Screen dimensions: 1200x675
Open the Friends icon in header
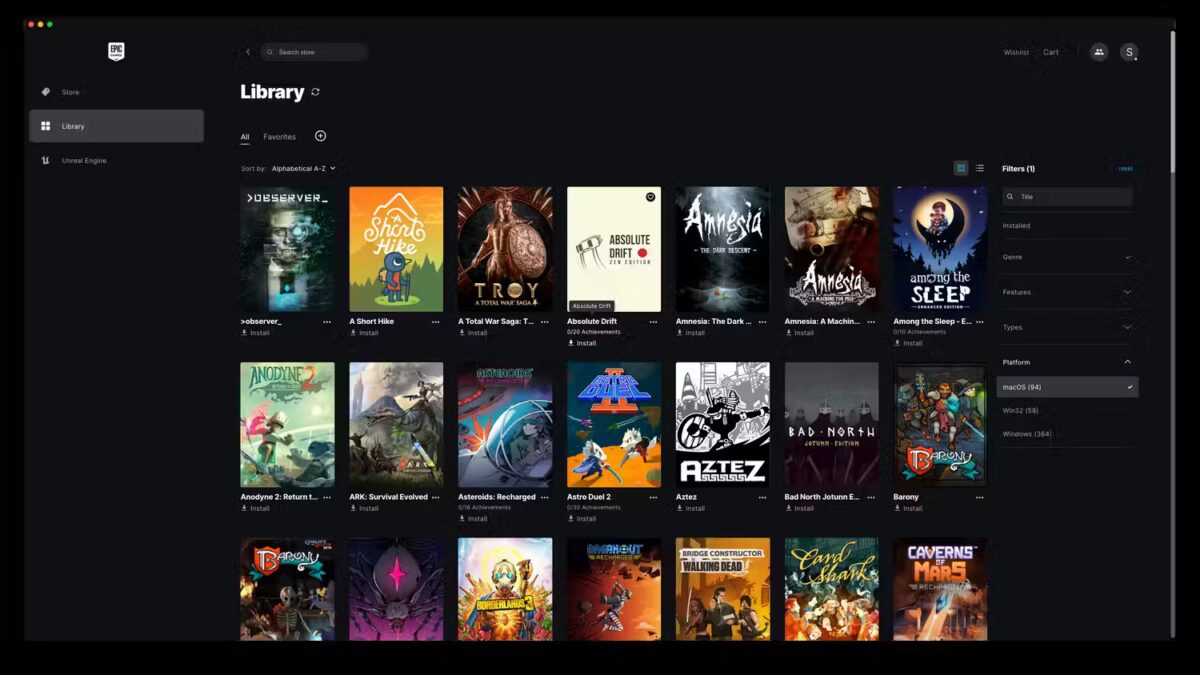[1098, 52]
